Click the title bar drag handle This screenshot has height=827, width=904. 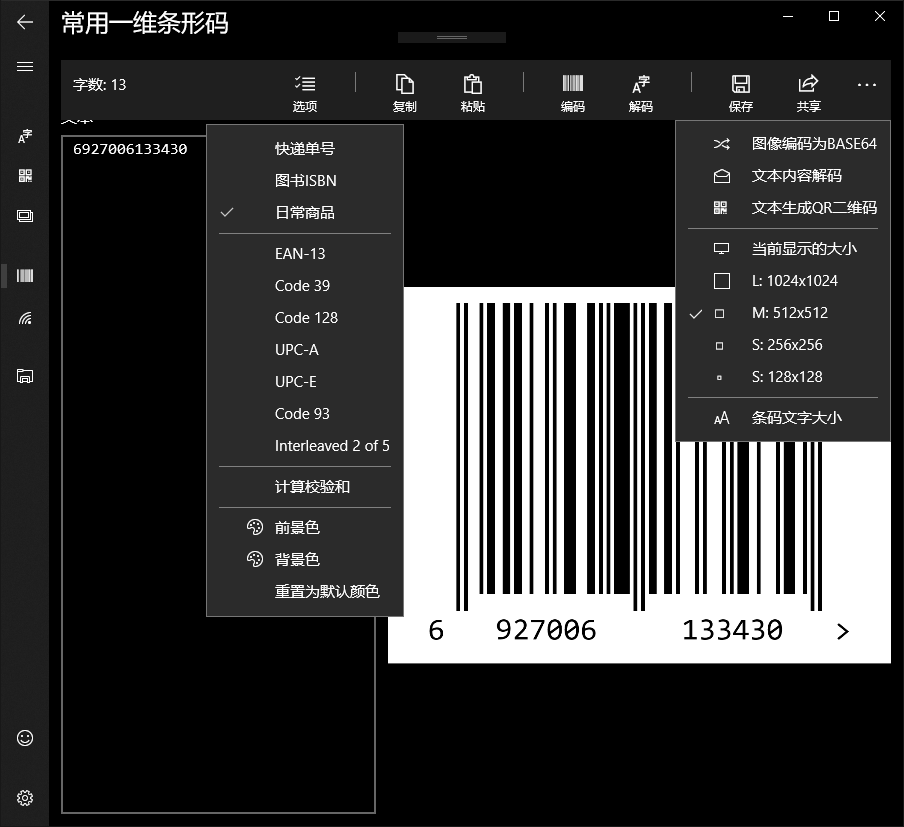(452, 37)
